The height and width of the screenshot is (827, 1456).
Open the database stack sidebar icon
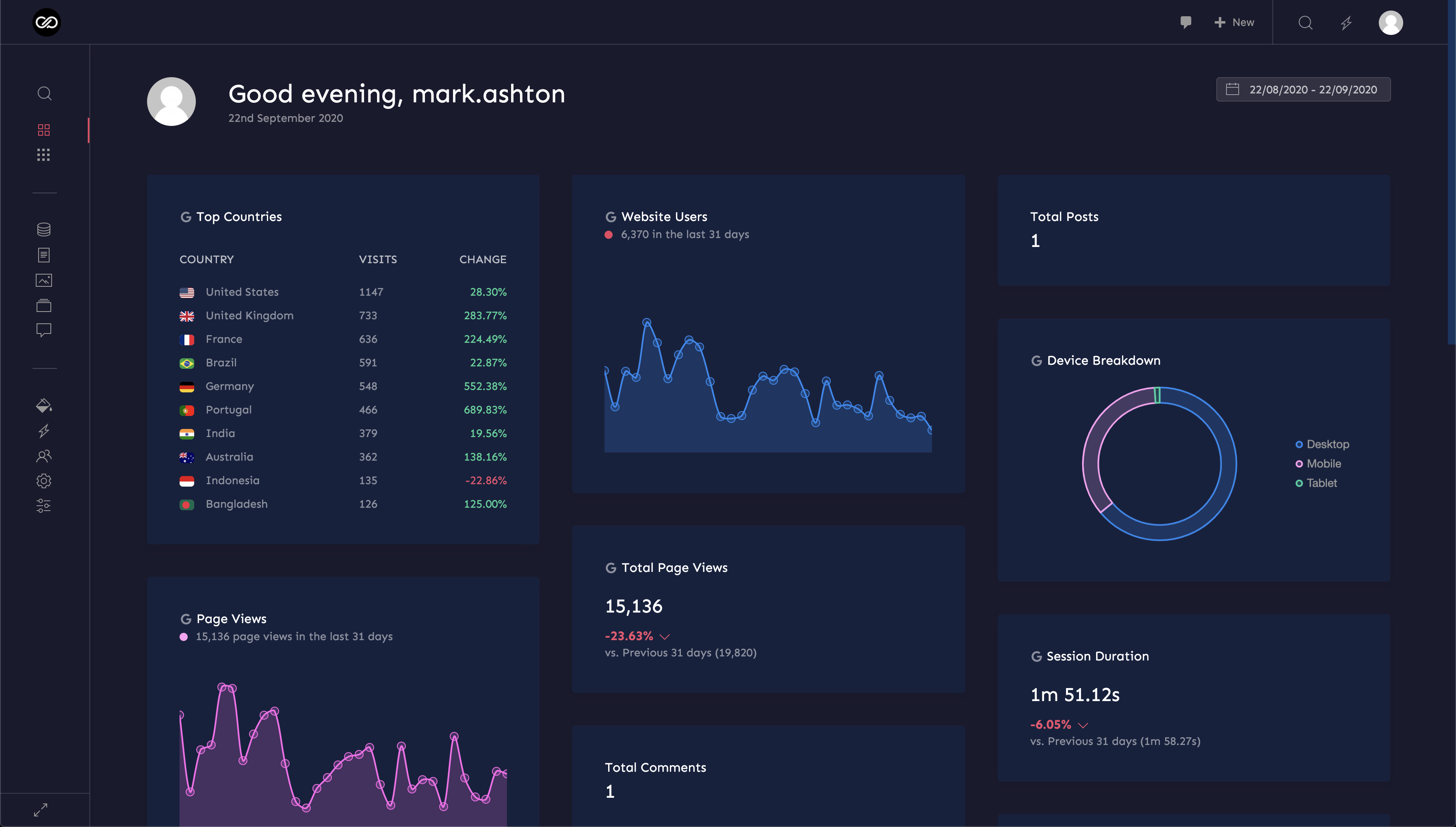[44, 229]
